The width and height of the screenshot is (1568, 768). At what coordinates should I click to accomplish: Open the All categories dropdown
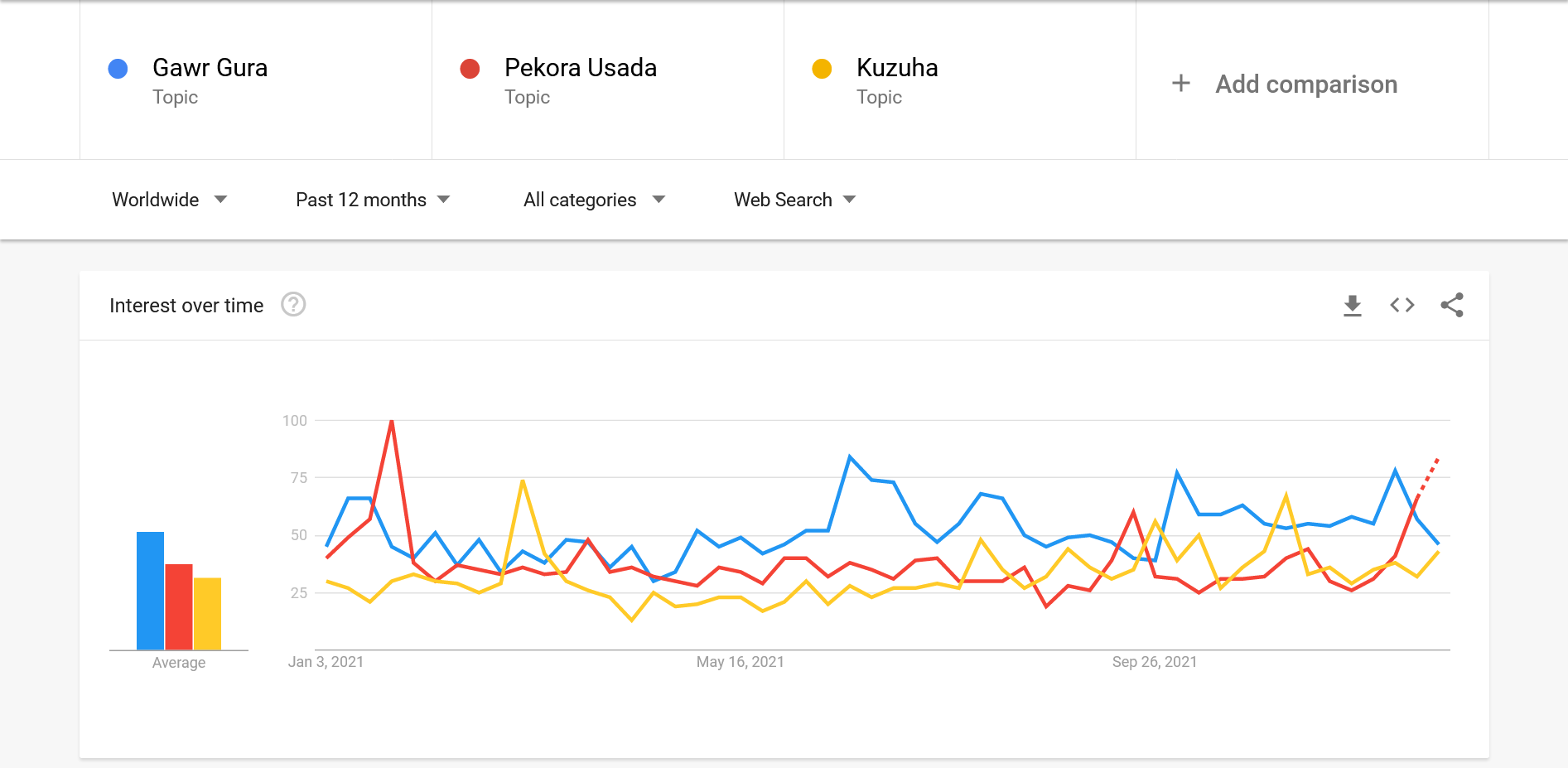pyautogui.click(x=594, y=200)
